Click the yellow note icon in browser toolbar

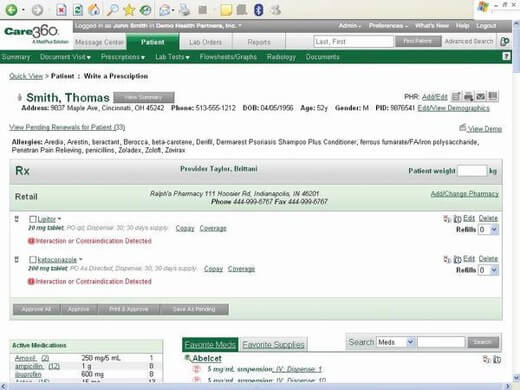pos(226,10)
